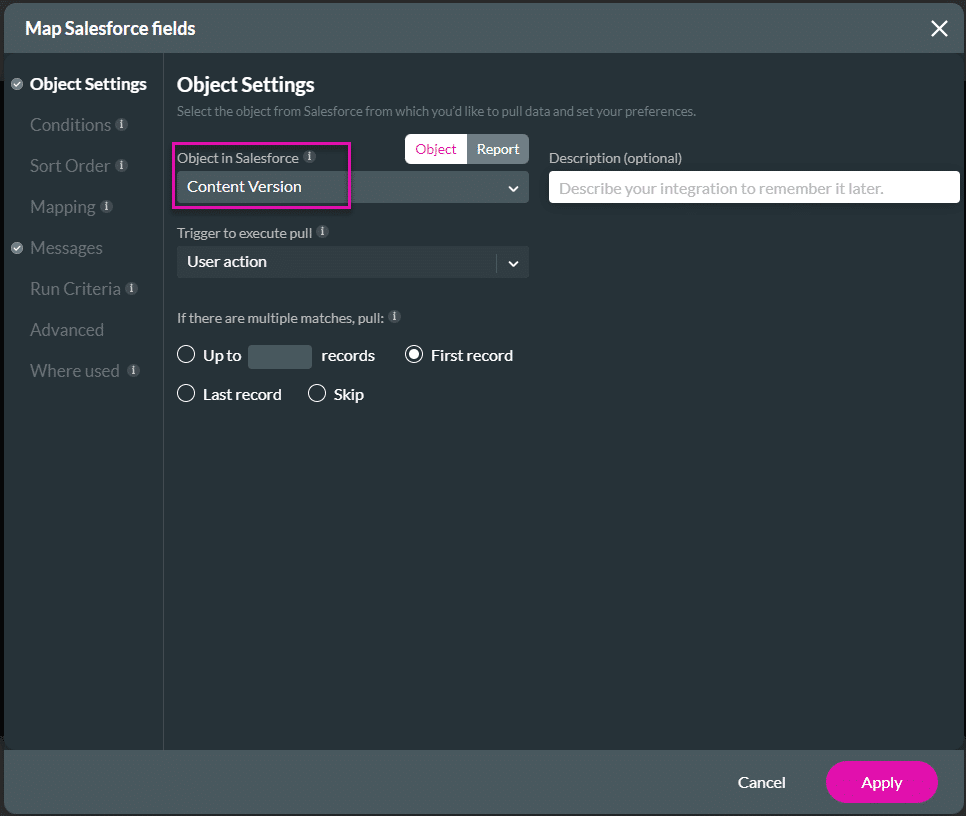The width and height of the screenshot is (966, 816).
Task: Apply the Salesforce field mapping
Action: (881, 783)
